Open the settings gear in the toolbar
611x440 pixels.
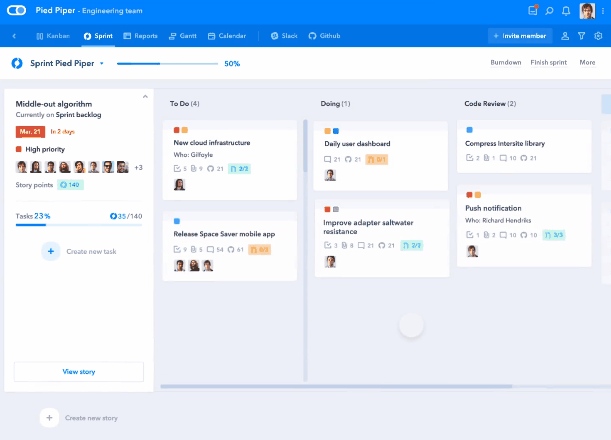(598, 36)
